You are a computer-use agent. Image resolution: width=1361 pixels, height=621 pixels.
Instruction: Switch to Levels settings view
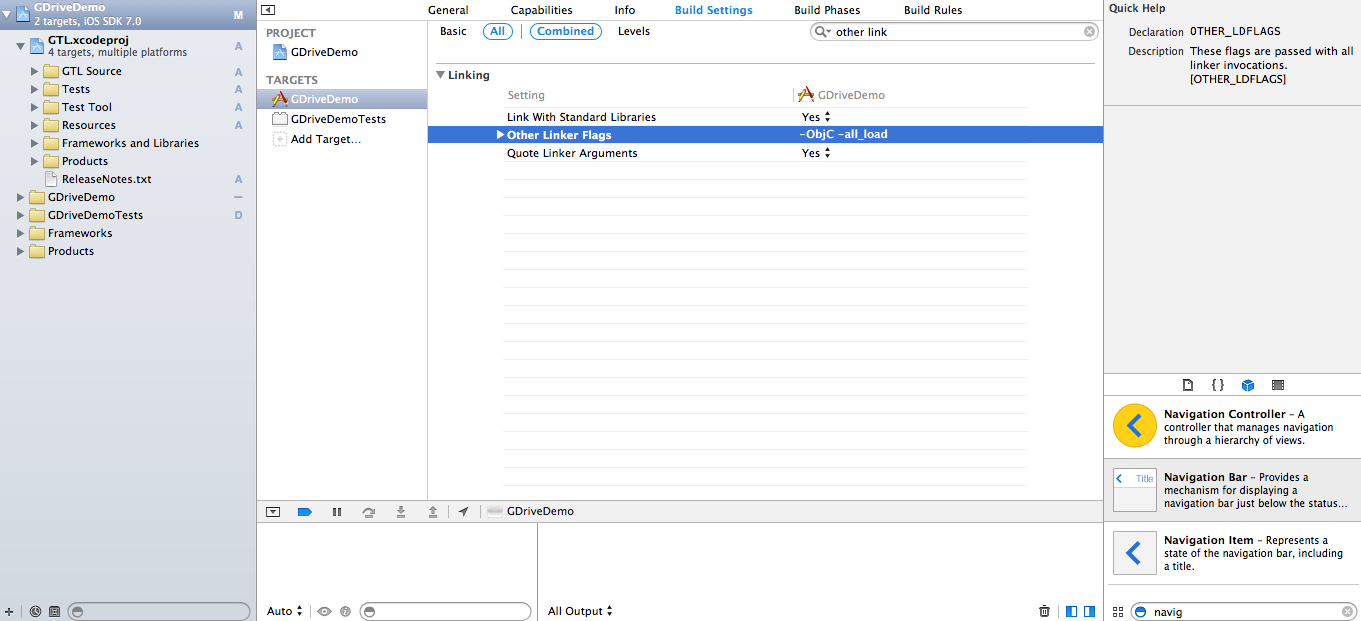coord(634,31)
